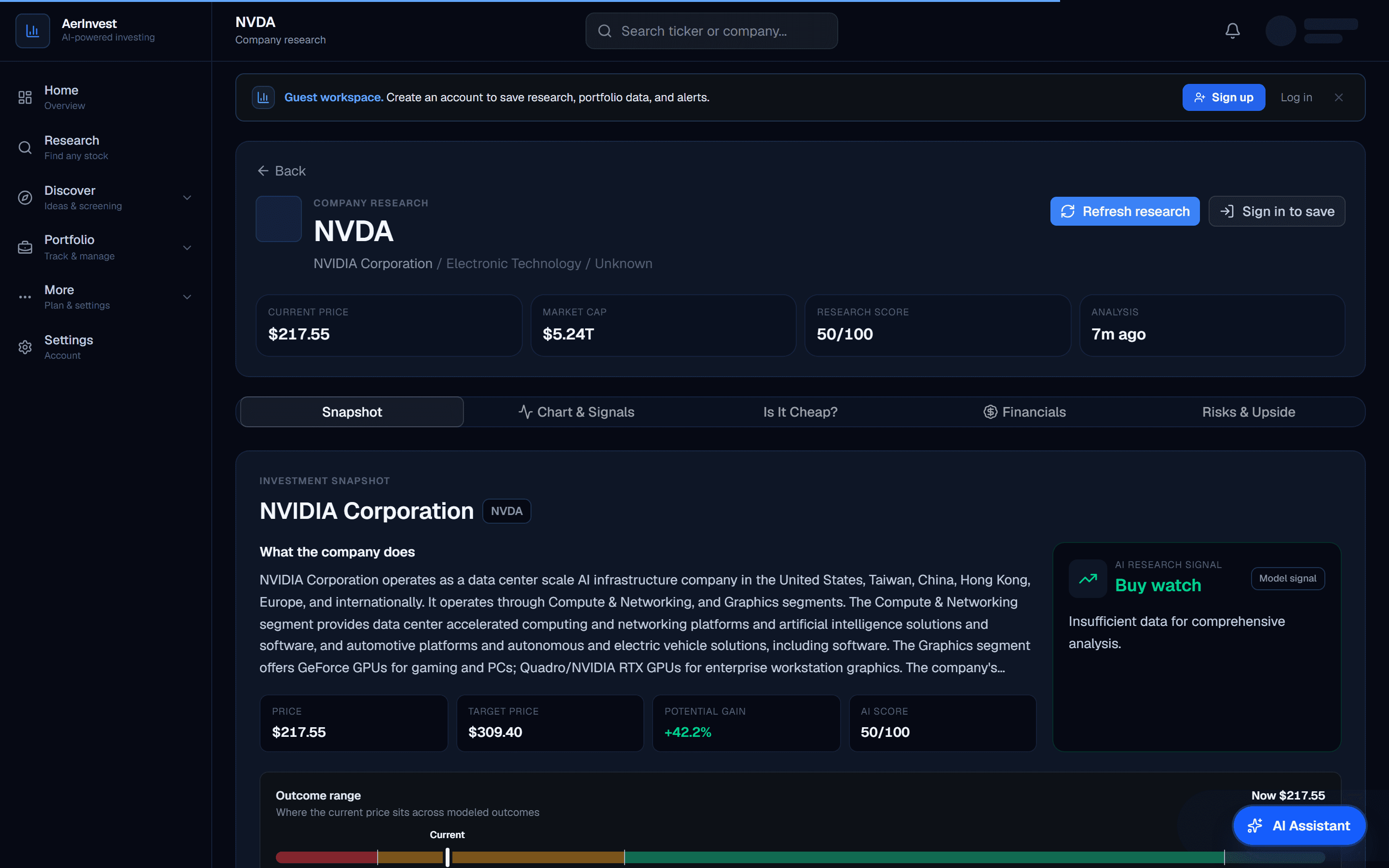The width and height of the screenshot is (1389, 868).
Task: Open the Financials tab
Action: [x=1024, y=412]
